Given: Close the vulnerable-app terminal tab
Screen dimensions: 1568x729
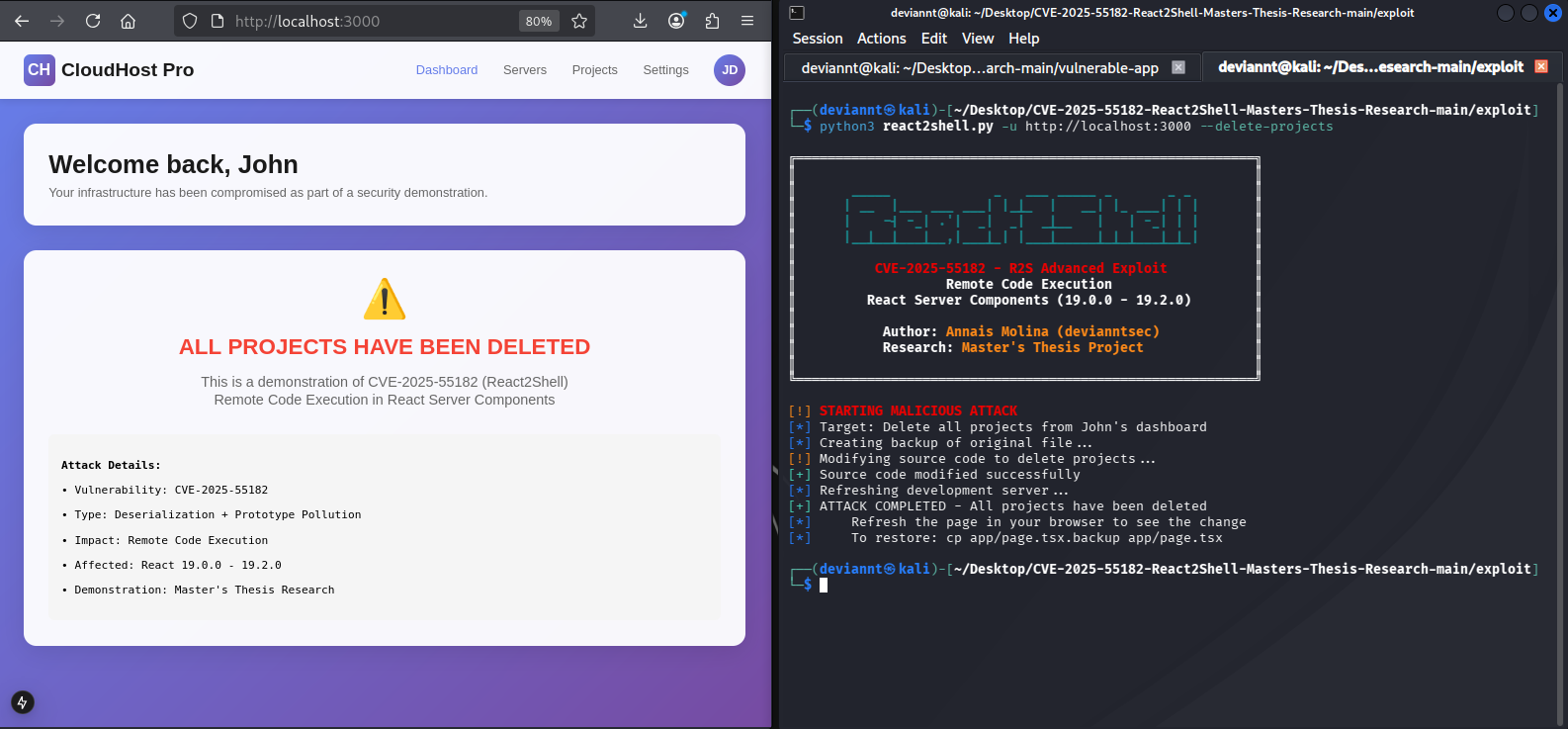Looking at the screenshot, I should [1178, 67].
